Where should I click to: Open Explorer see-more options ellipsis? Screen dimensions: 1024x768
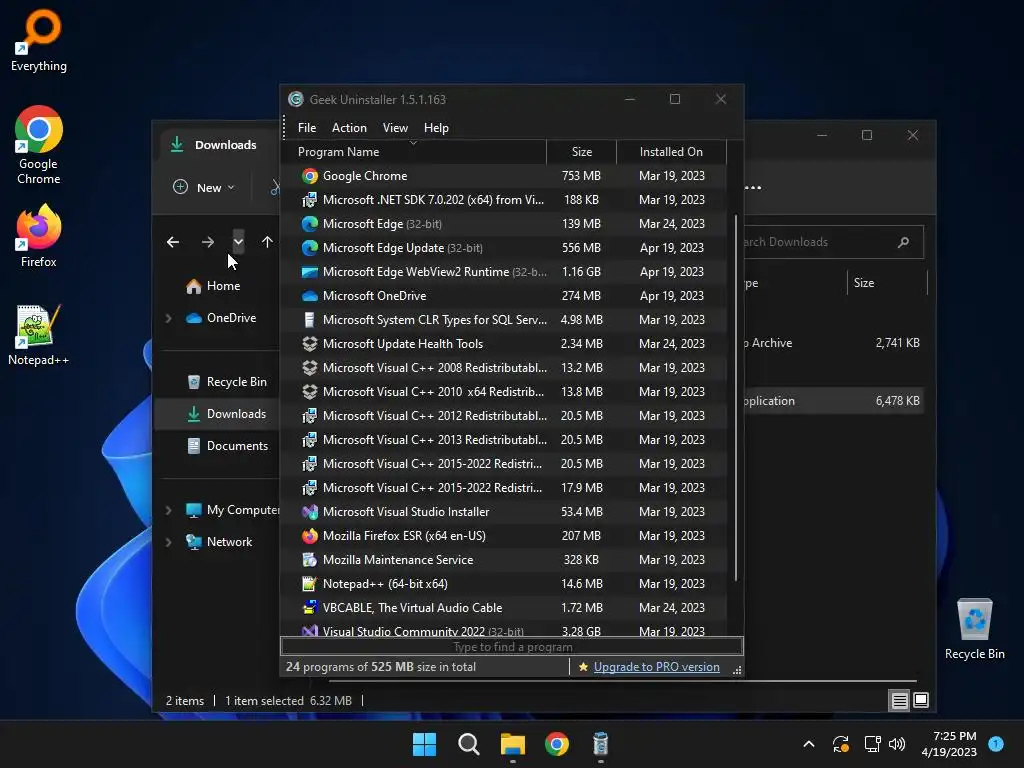[x=752, y=187]
